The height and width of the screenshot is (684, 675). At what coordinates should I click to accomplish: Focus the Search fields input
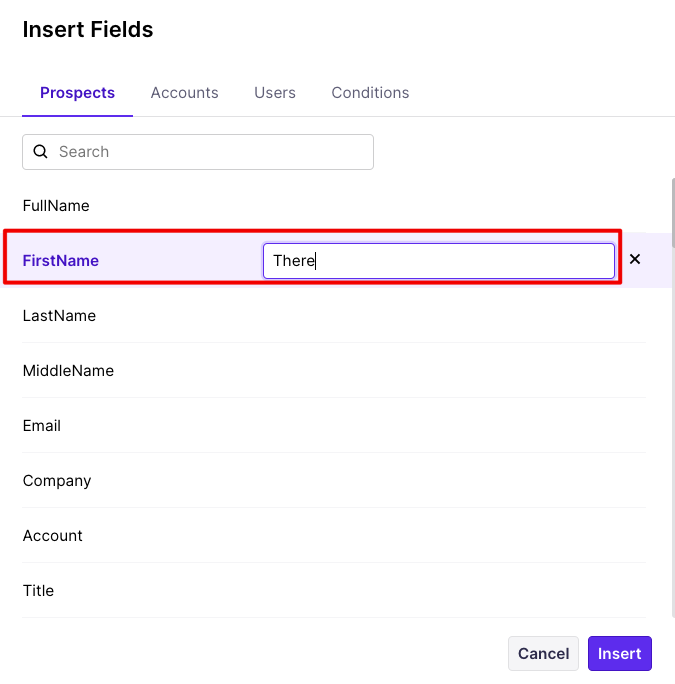point(210,152)
